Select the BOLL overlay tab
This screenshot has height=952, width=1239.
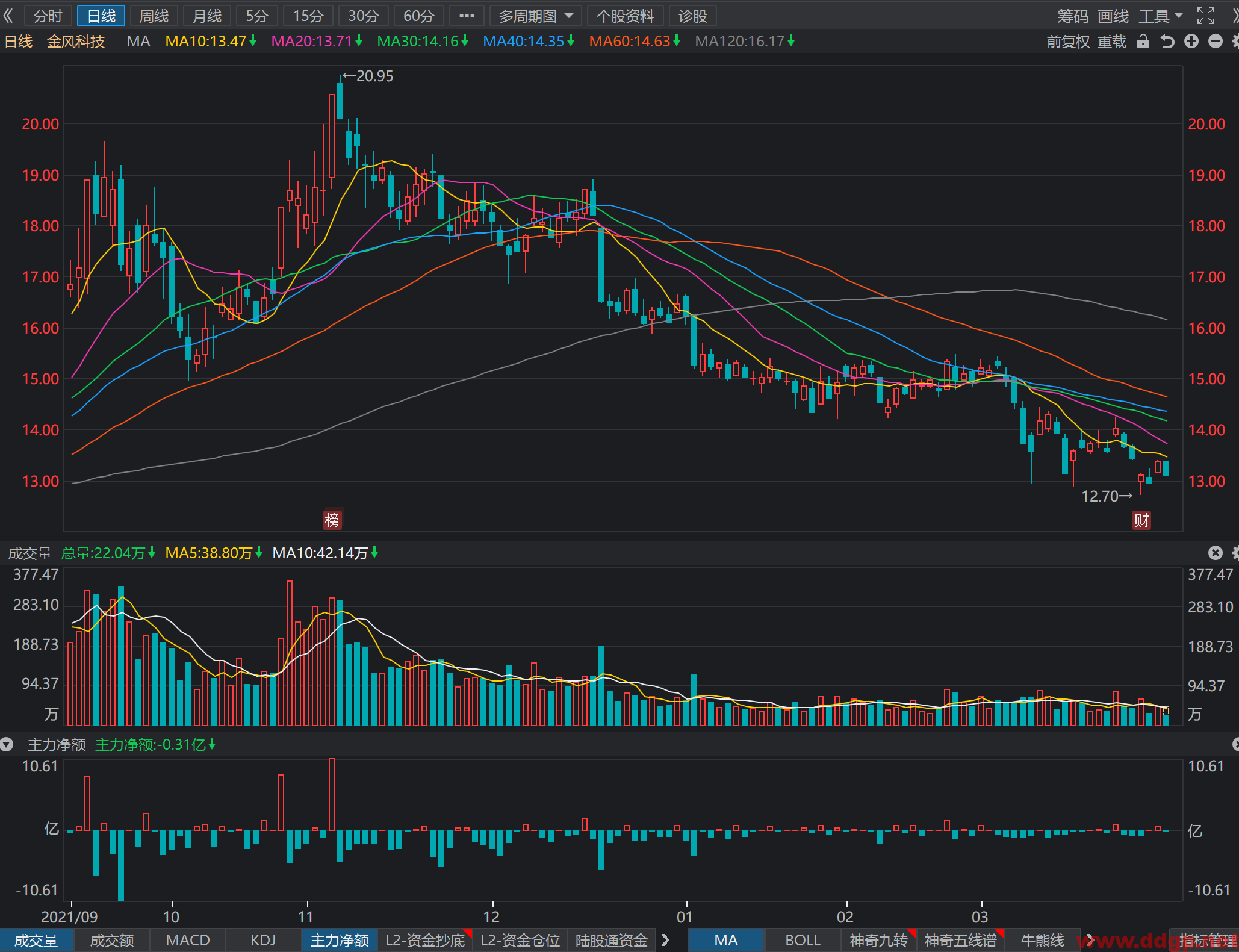pyautogui.click(x=802, y=940)
